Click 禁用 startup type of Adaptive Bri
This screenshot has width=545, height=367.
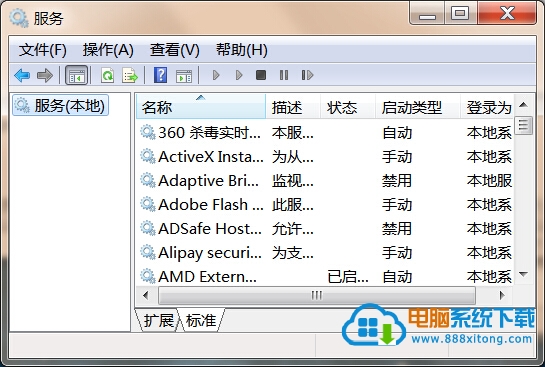(x=397, y=181)
